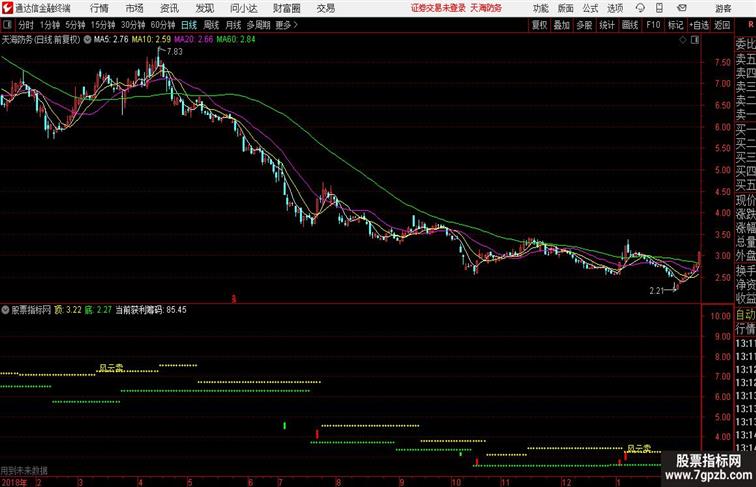The height and width of the screenshot is (487, 756).
Task: Open the 选项 menu
Action: [615, 8]
